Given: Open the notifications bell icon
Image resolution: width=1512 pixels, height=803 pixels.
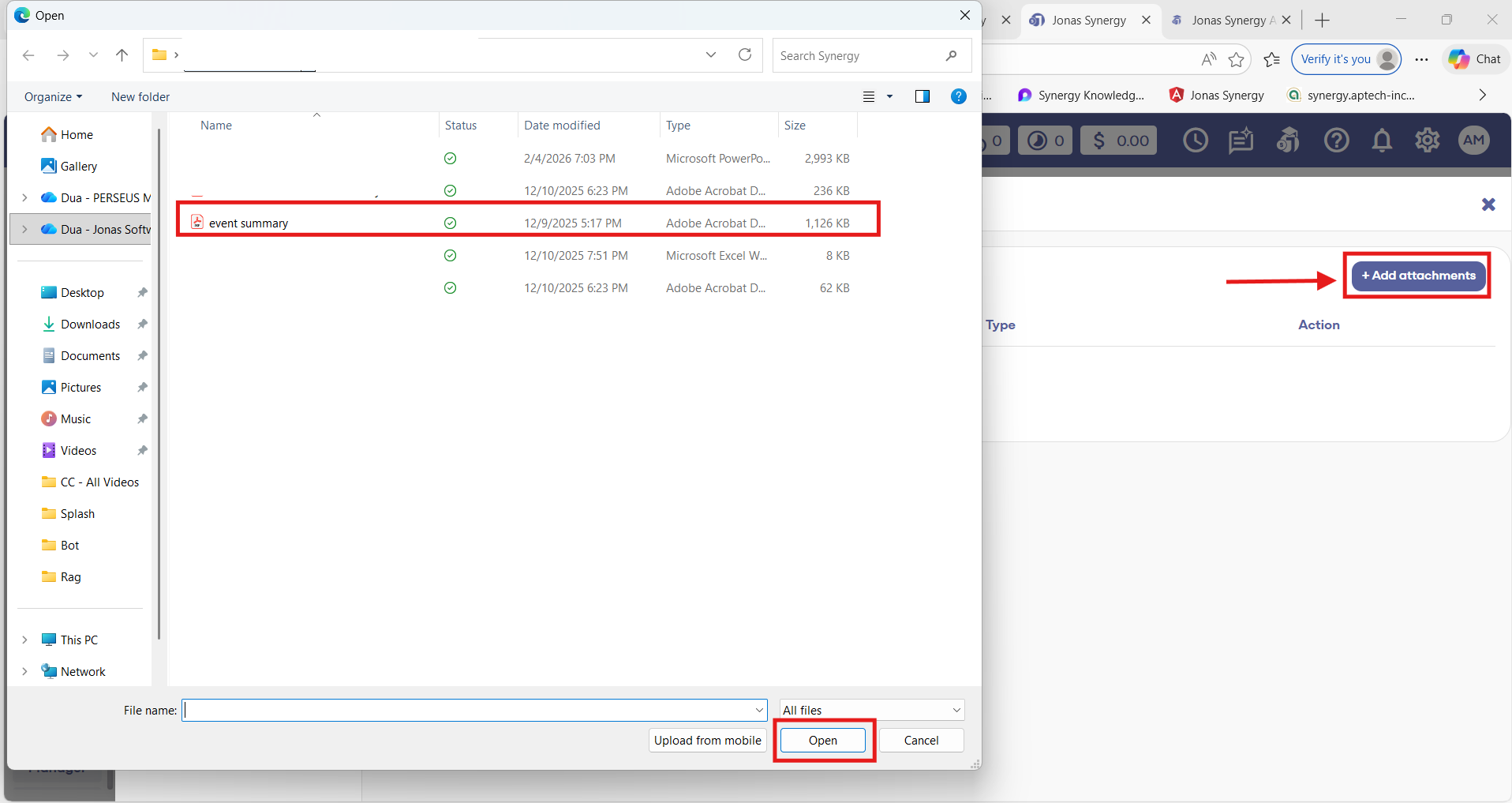Looking at the screenshot, I should tap(1382, 141).
